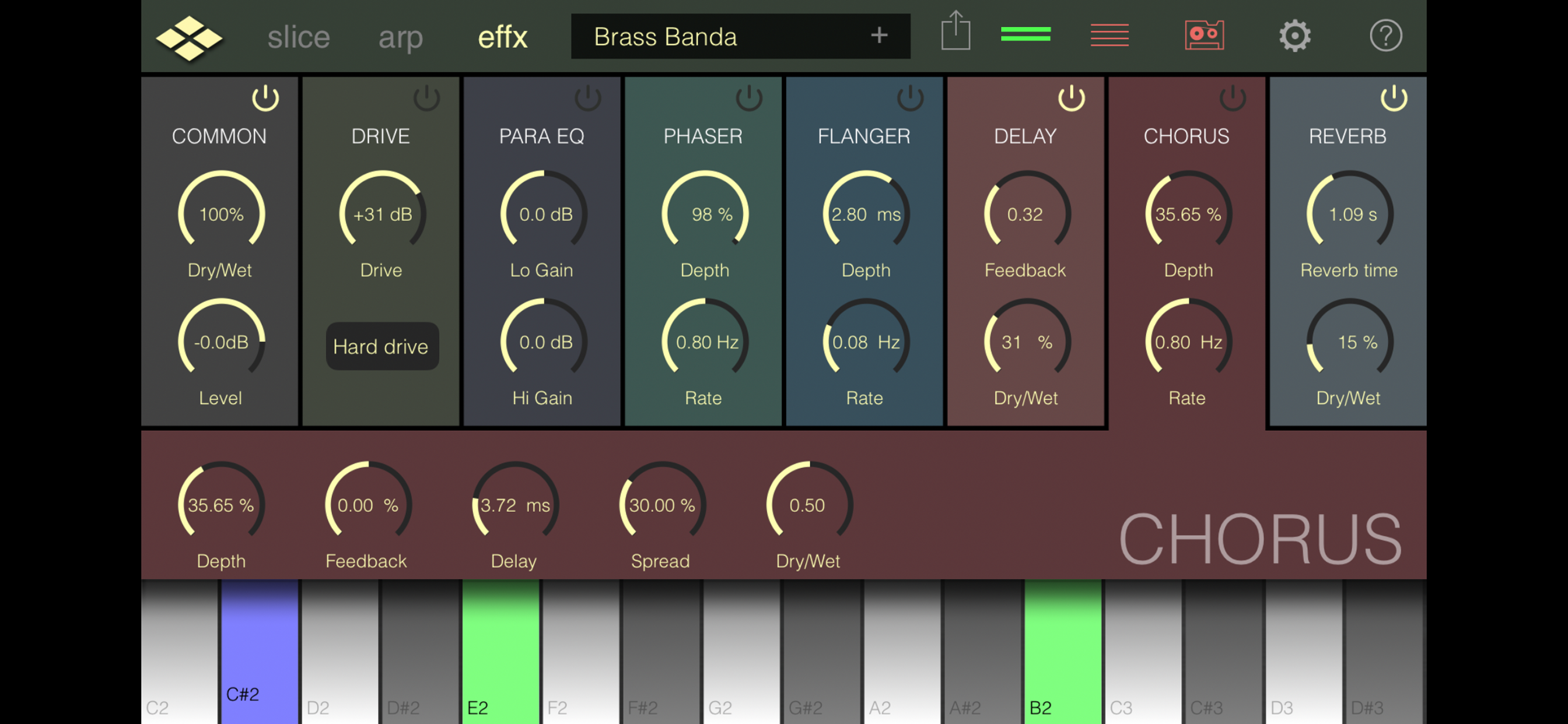Tap the share/export preset icon
Screen dimensions: 1568x724
[956, 31]
